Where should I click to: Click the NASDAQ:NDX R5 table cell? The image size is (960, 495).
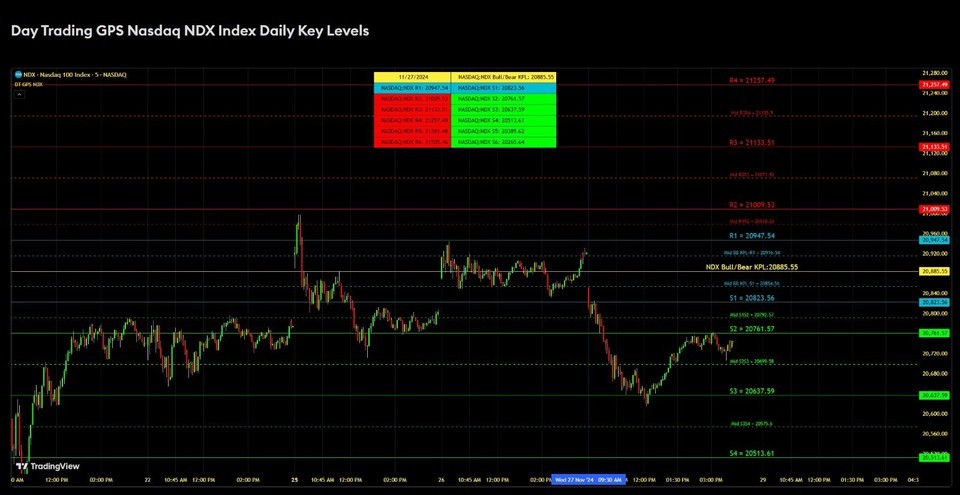[412, 131]
